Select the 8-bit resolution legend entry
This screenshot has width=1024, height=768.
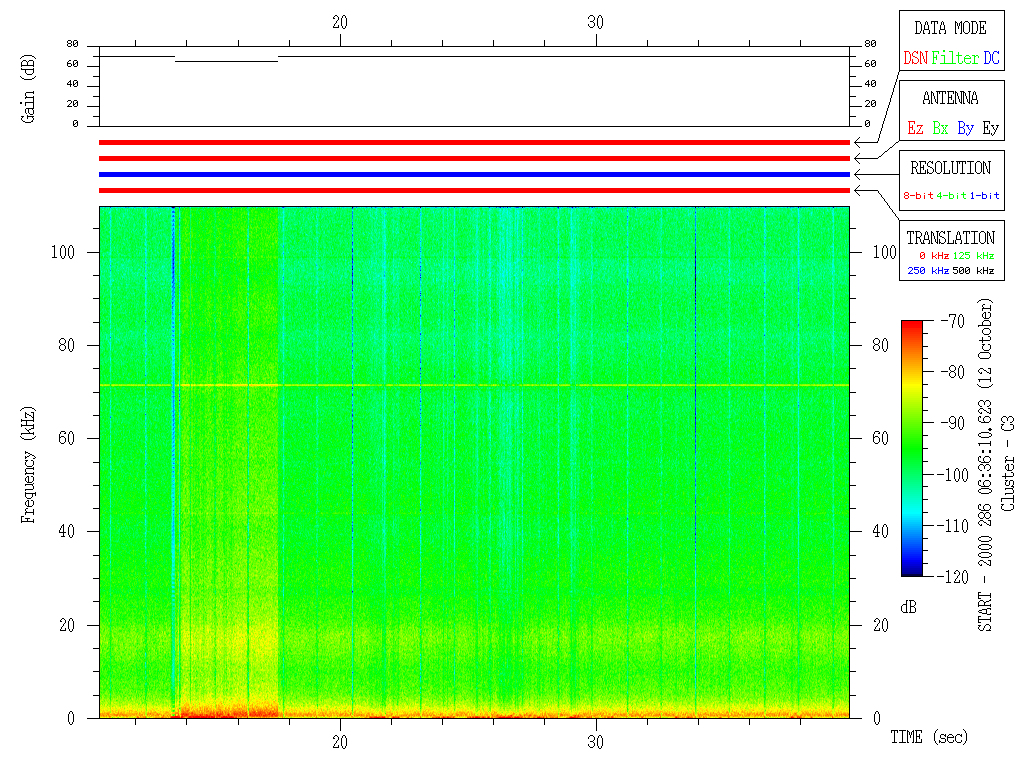pos(918,196)
